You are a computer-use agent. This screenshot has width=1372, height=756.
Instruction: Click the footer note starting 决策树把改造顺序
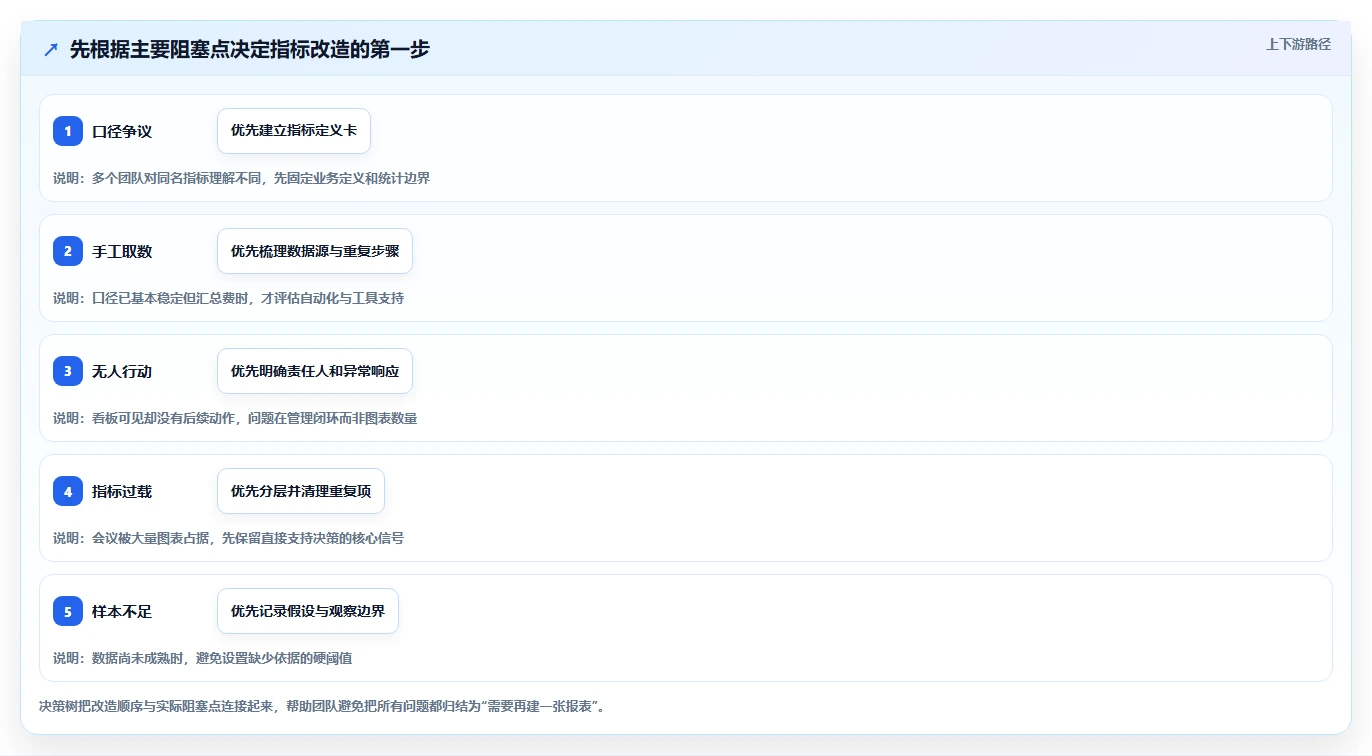click(x=322, y=706)
